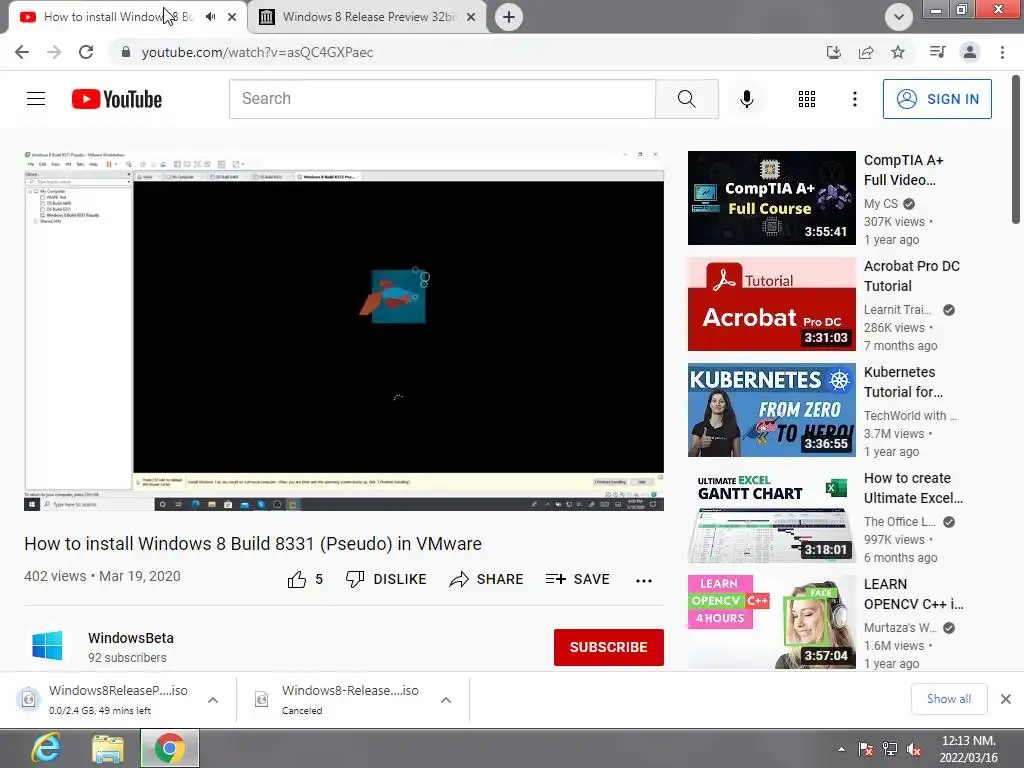This screenshot has height=768, width=1024.
Task: Open more actions ellipsis under the video
Action: (x=643, y=581)
